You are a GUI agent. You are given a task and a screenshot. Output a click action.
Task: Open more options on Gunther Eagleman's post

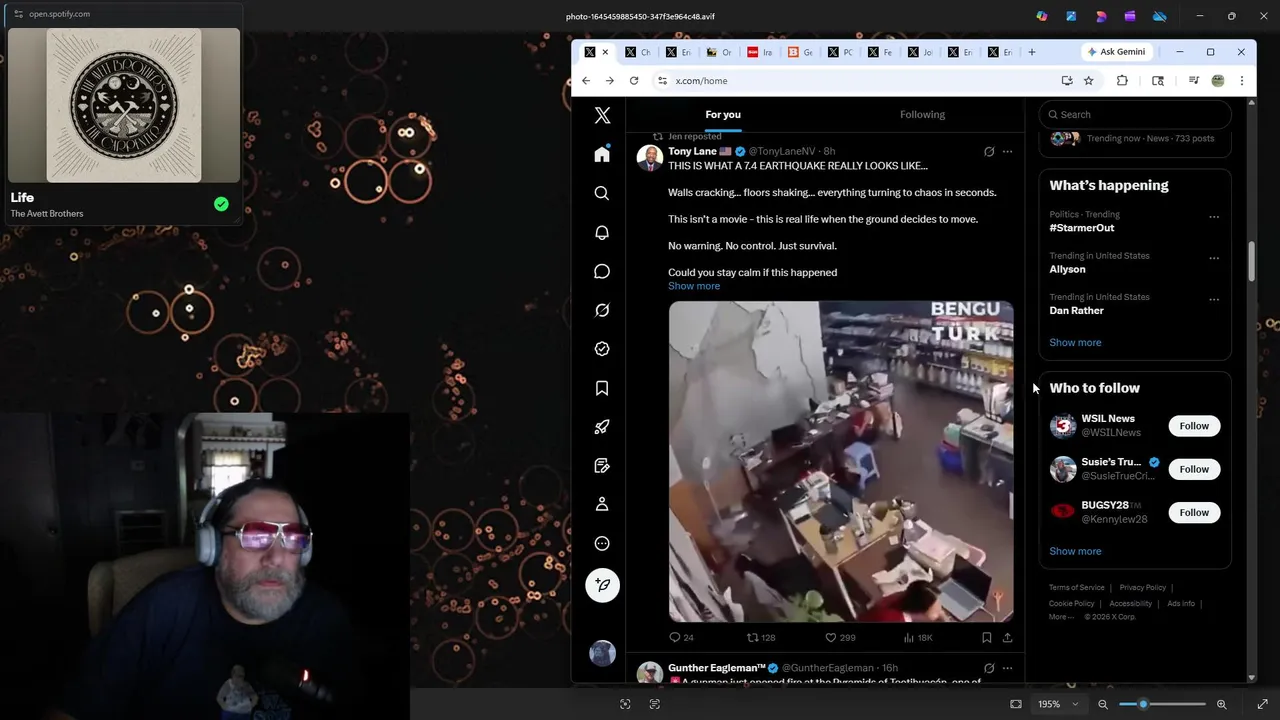(1007, 668)
